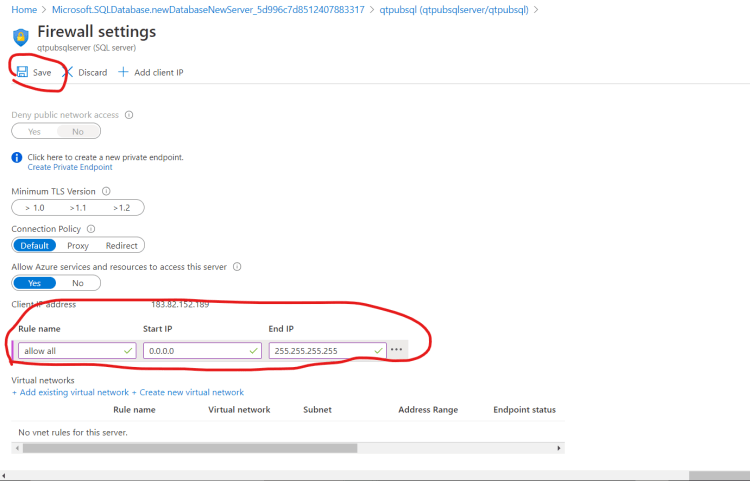Click the Firewall settings shield icon
This screenshot has height=481, width=750.
(21, 37)
